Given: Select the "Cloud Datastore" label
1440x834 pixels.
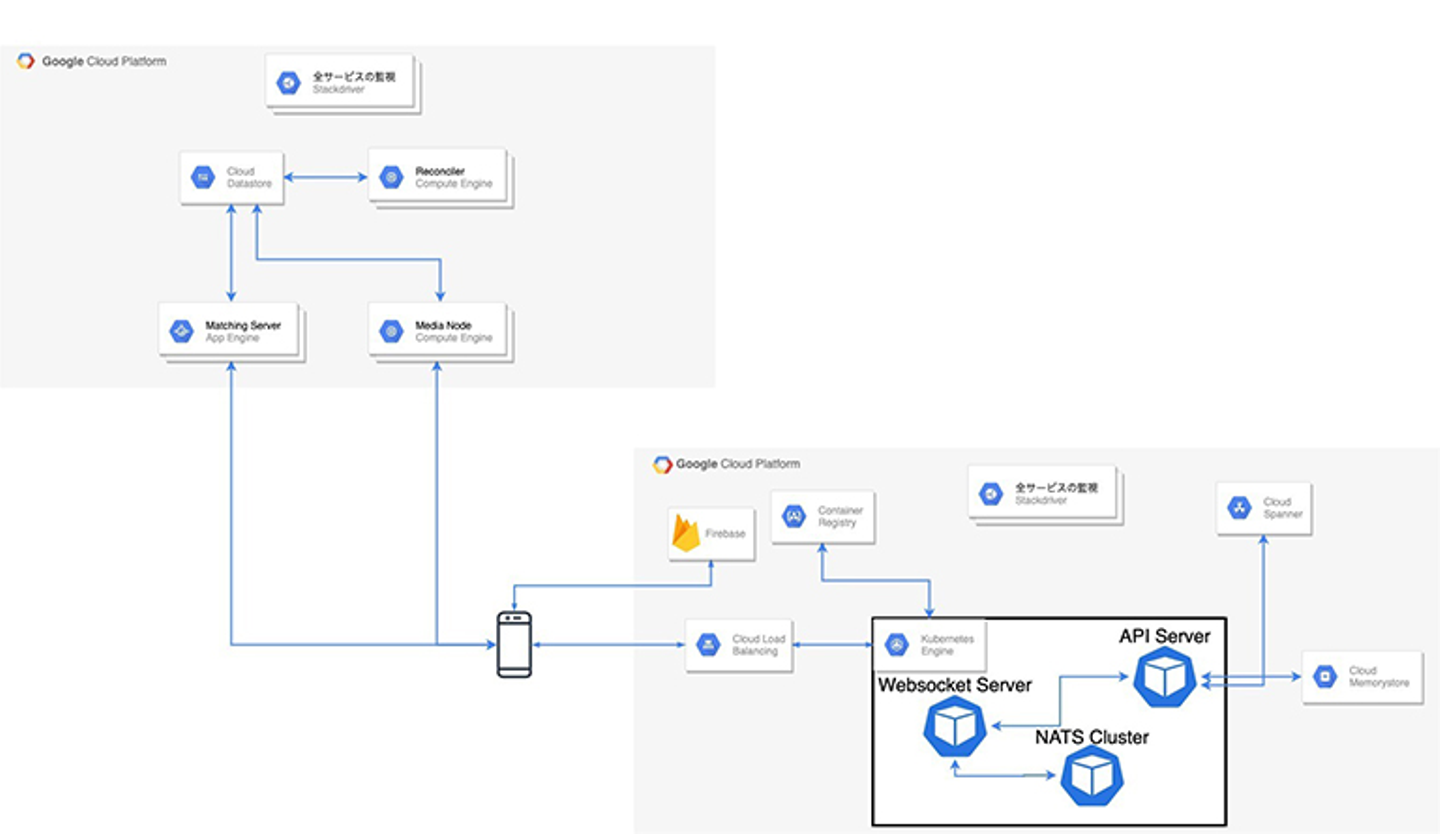Looking at the screenshot, I should click(249, 178).
